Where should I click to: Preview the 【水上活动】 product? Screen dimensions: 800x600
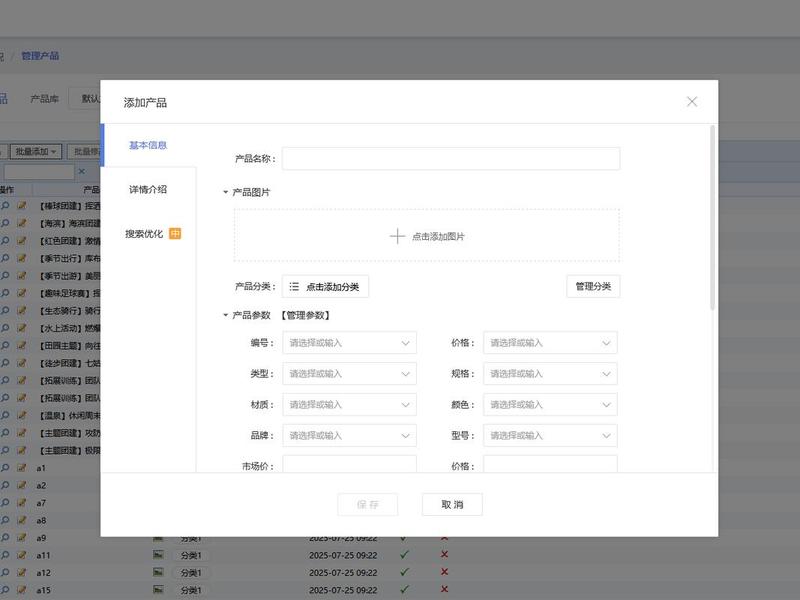(x=5, y=328)
